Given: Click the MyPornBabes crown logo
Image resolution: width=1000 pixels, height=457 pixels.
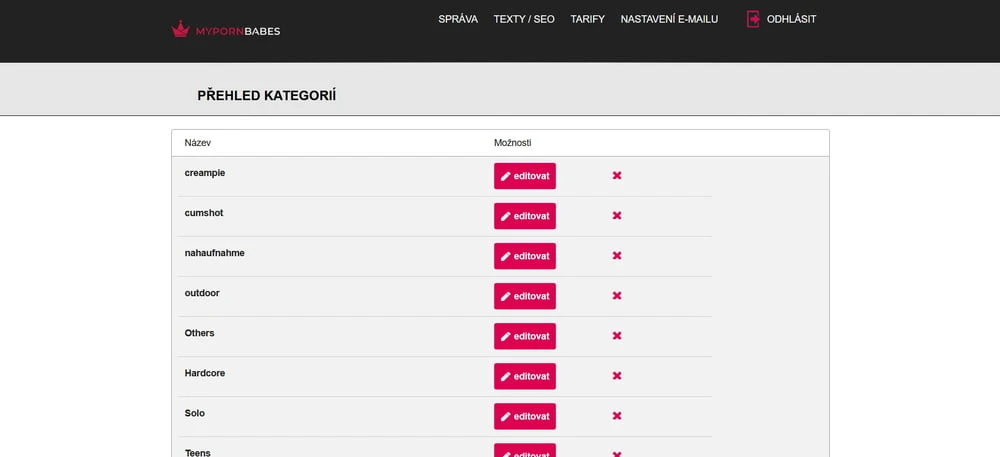Looking at the screenshot, I should coord(181,29).
